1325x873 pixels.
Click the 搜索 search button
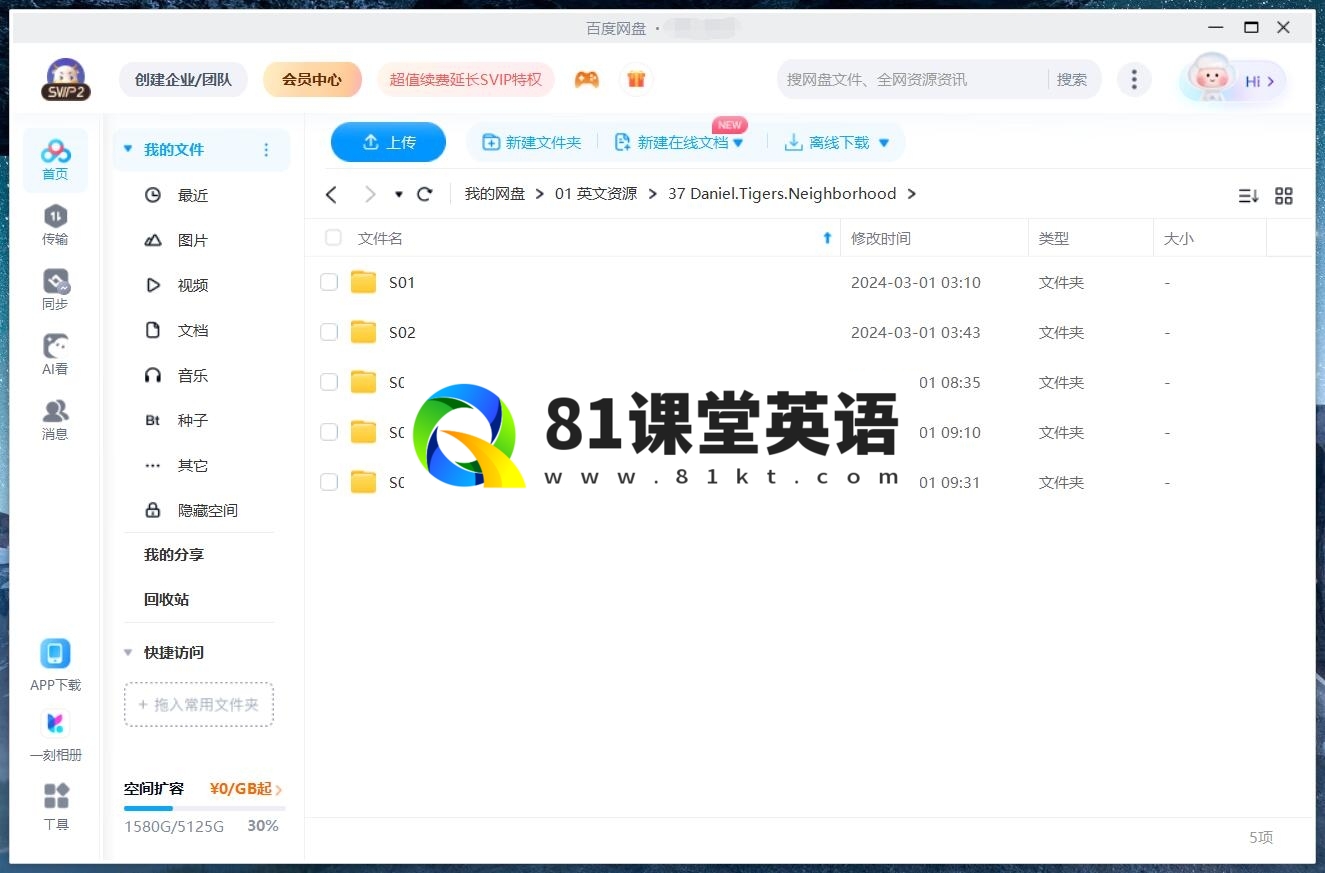[x=1072, y=79]
